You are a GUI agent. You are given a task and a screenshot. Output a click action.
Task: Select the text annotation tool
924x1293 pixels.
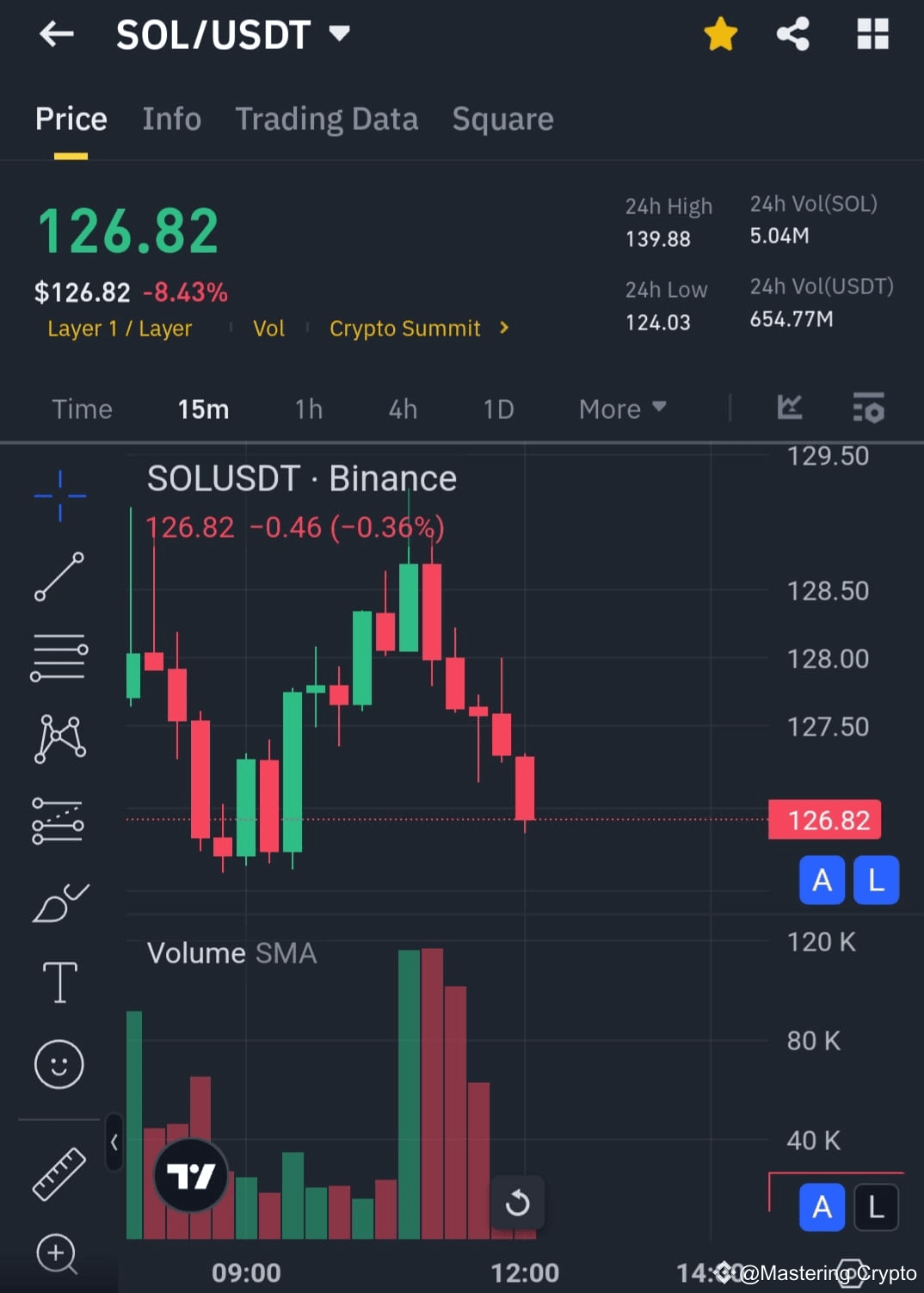[x=59, y=981]
